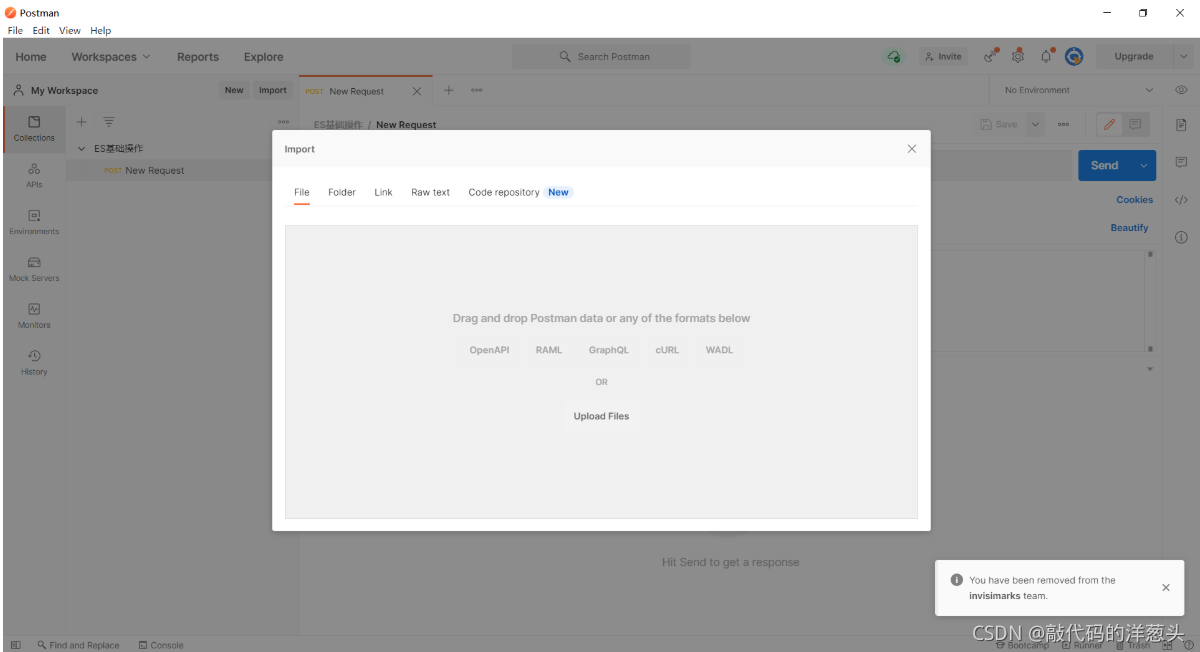
Task: Open the APIs sidebar section
Action: coord(34,176)
